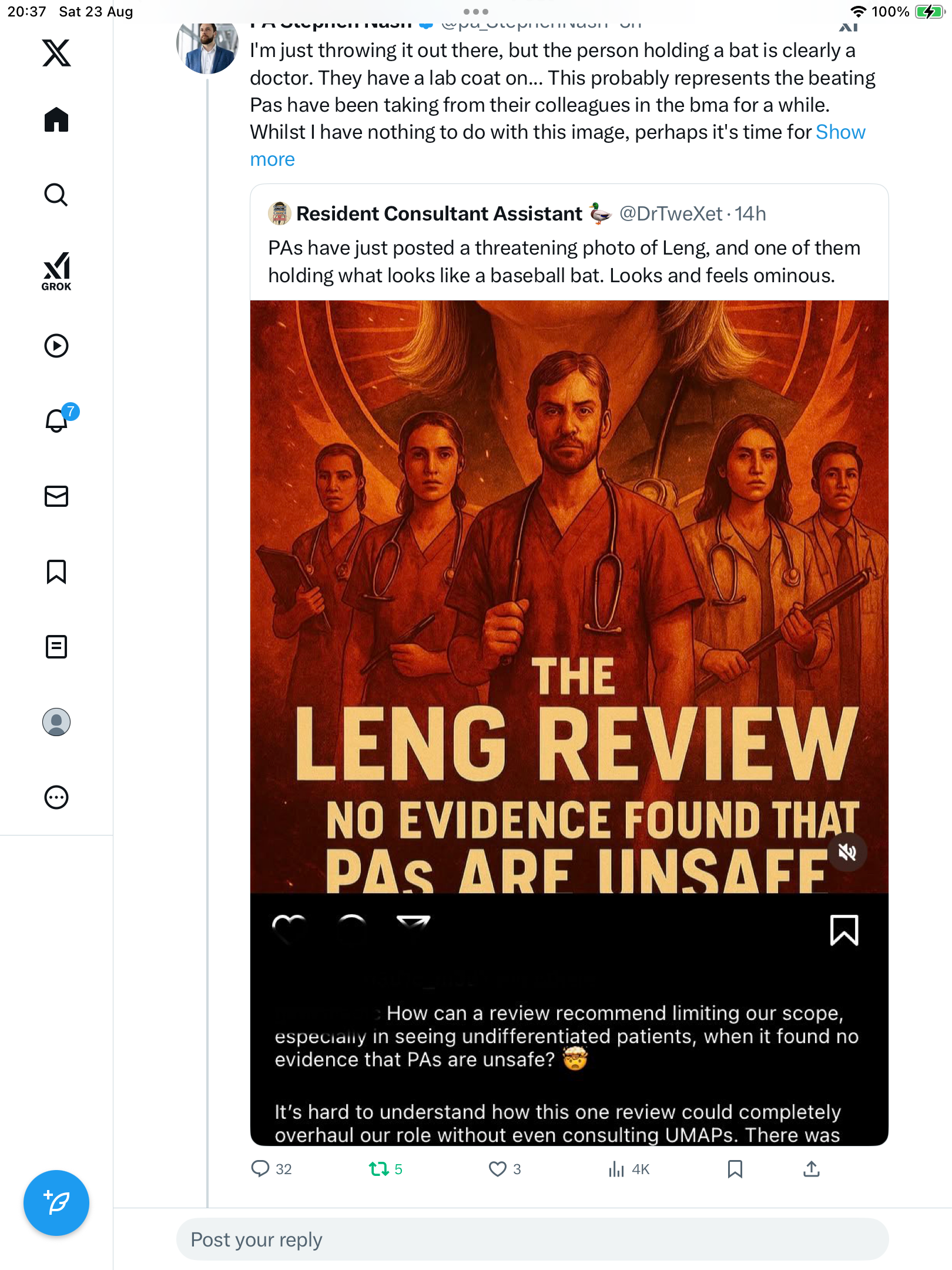Image resolution: width=952 pixels, height=1270 pixels.
Task: Open @DrTweXet quoted profile handle
Action: coord(671,213)
